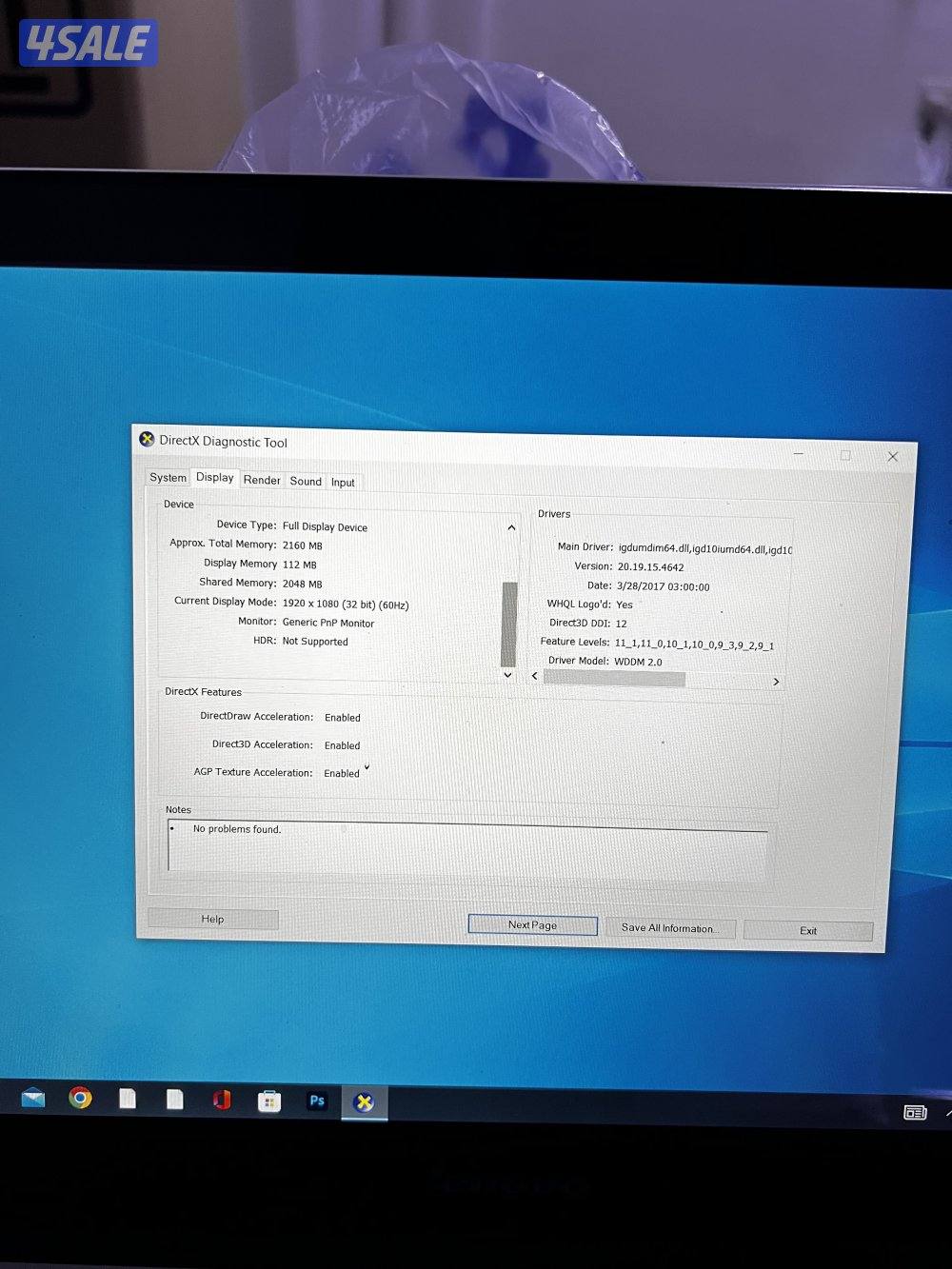Image resolution: width=952 pixels, height=1269 pixels.
Task: Open Microsoft Store from the taskbar
Action: (x=270, y=1100)
